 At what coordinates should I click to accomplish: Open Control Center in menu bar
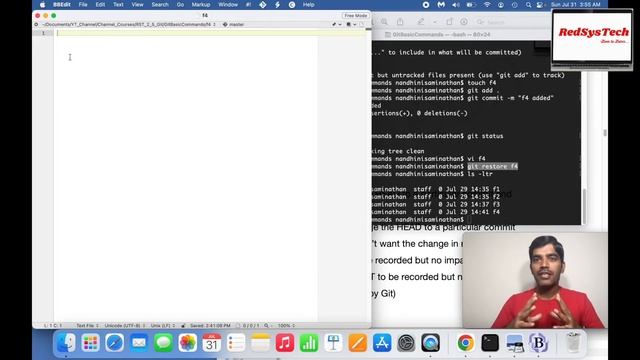540,5
